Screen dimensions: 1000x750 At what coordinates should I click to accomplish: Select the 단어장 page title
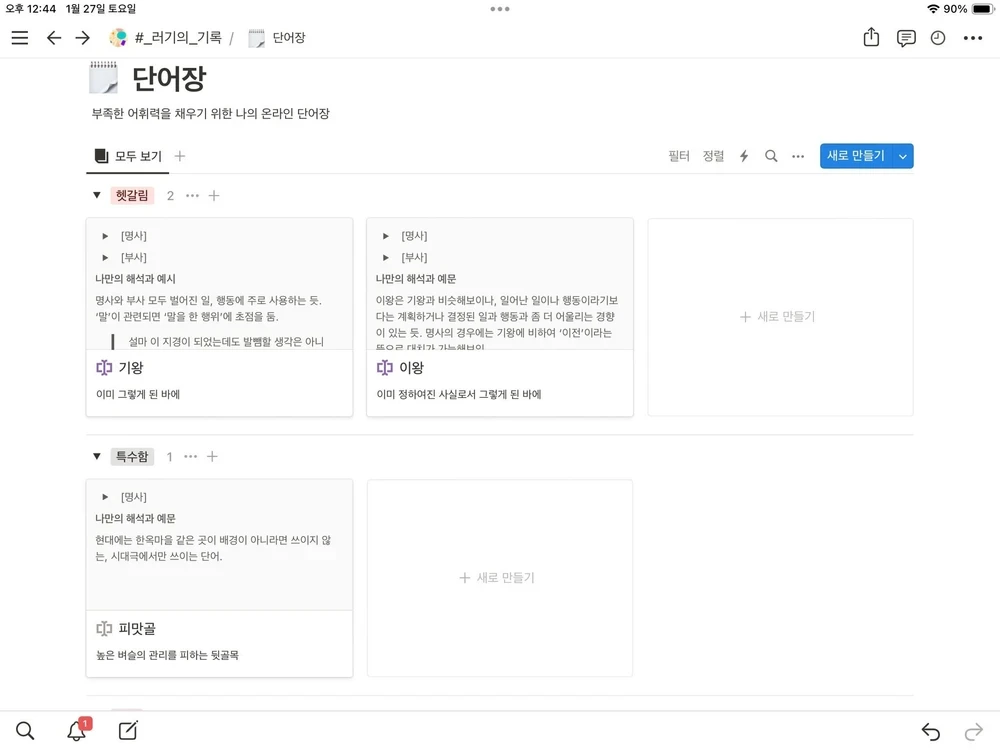pyautogui.click(x=169, y=78)
